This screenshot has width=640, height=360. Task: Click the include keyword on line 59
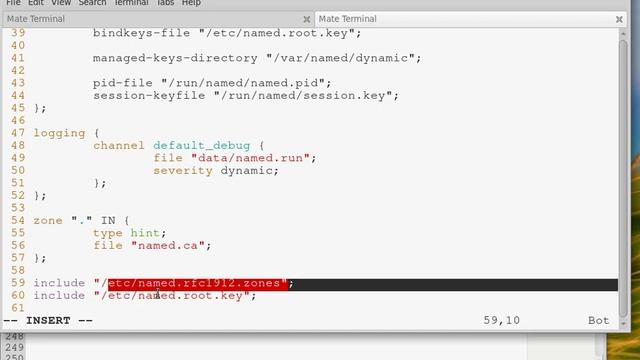[59, 283]
